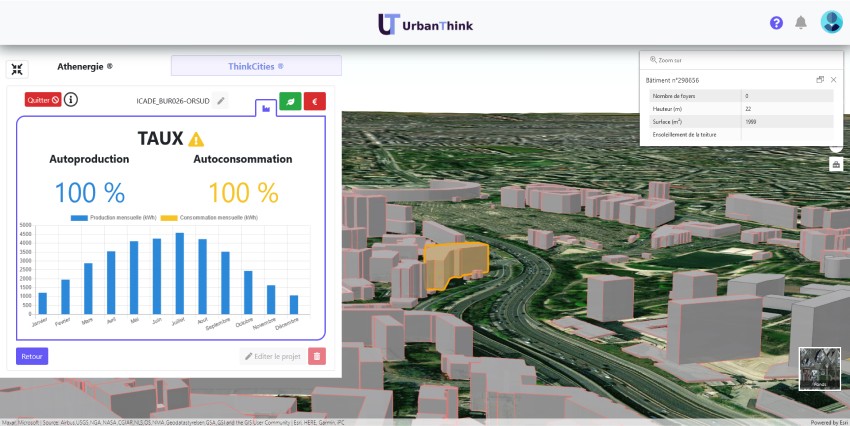Viewport: 850px width, 426px height.
Task: Click the UrbanThink logo
Action: (x=426, y=24)
